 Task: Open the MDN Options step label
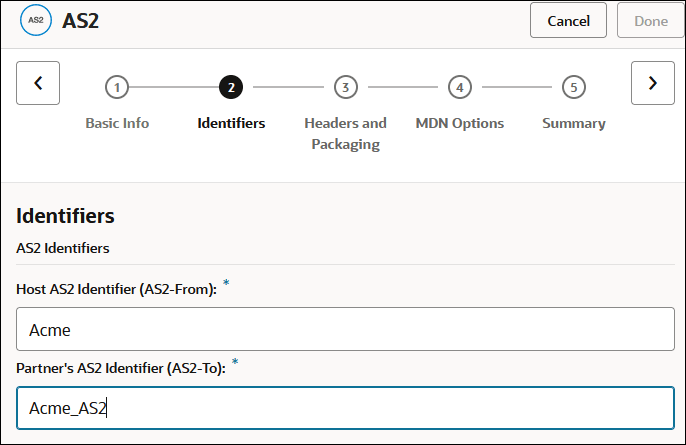459,123
